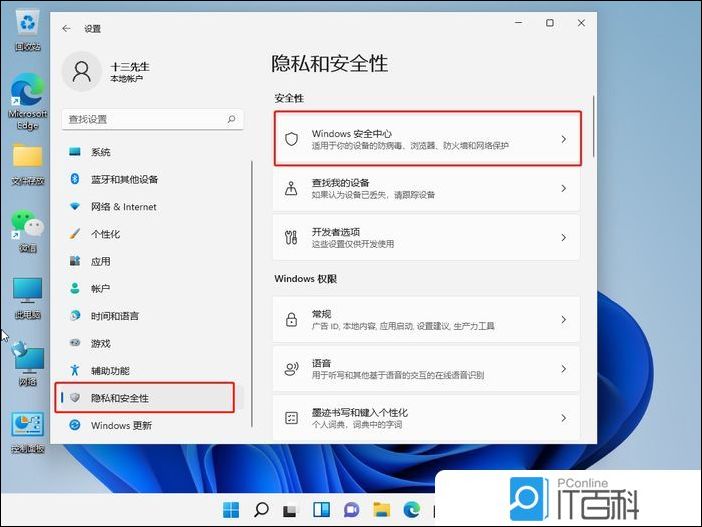The height and width of the screenshot is (527, 702).
Task: Click the person icon beside 帐户
Action: click(75, 288)
